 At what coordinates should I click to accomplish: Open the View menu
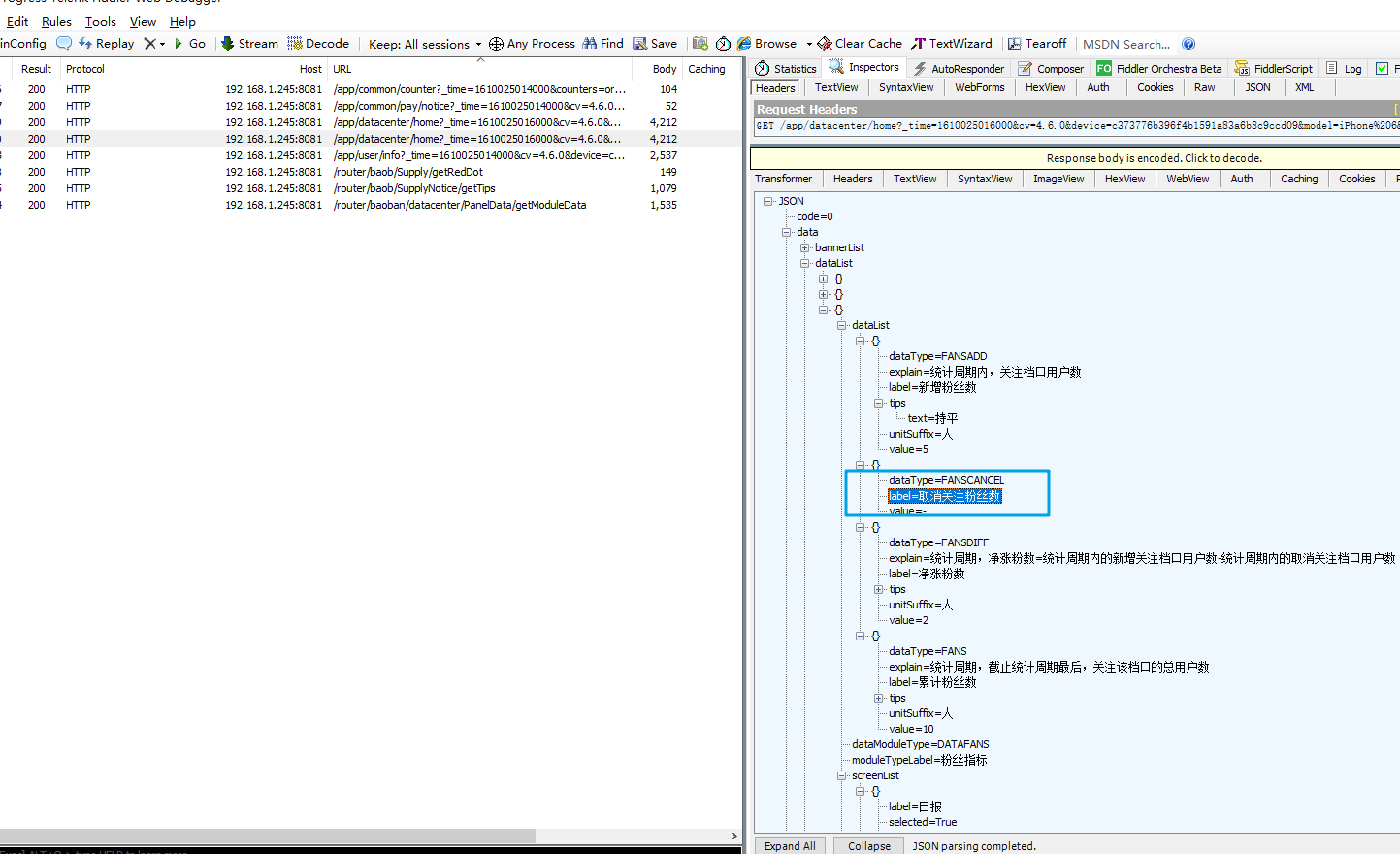143,21
